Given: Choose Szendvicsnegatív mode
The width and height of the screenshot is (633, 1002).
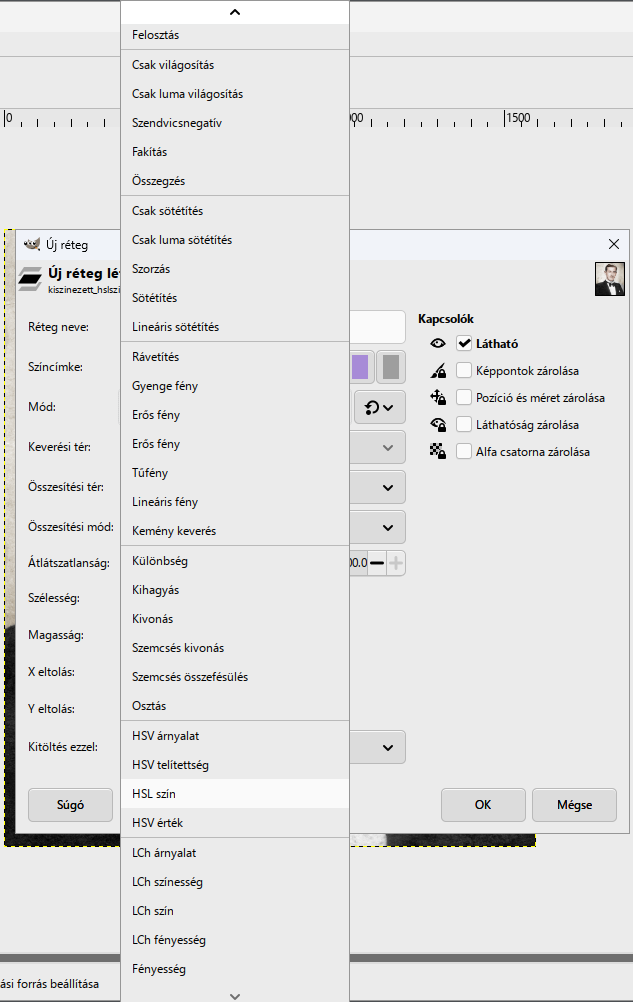Looking at the screenshot, I should click(x=235, y=123).
